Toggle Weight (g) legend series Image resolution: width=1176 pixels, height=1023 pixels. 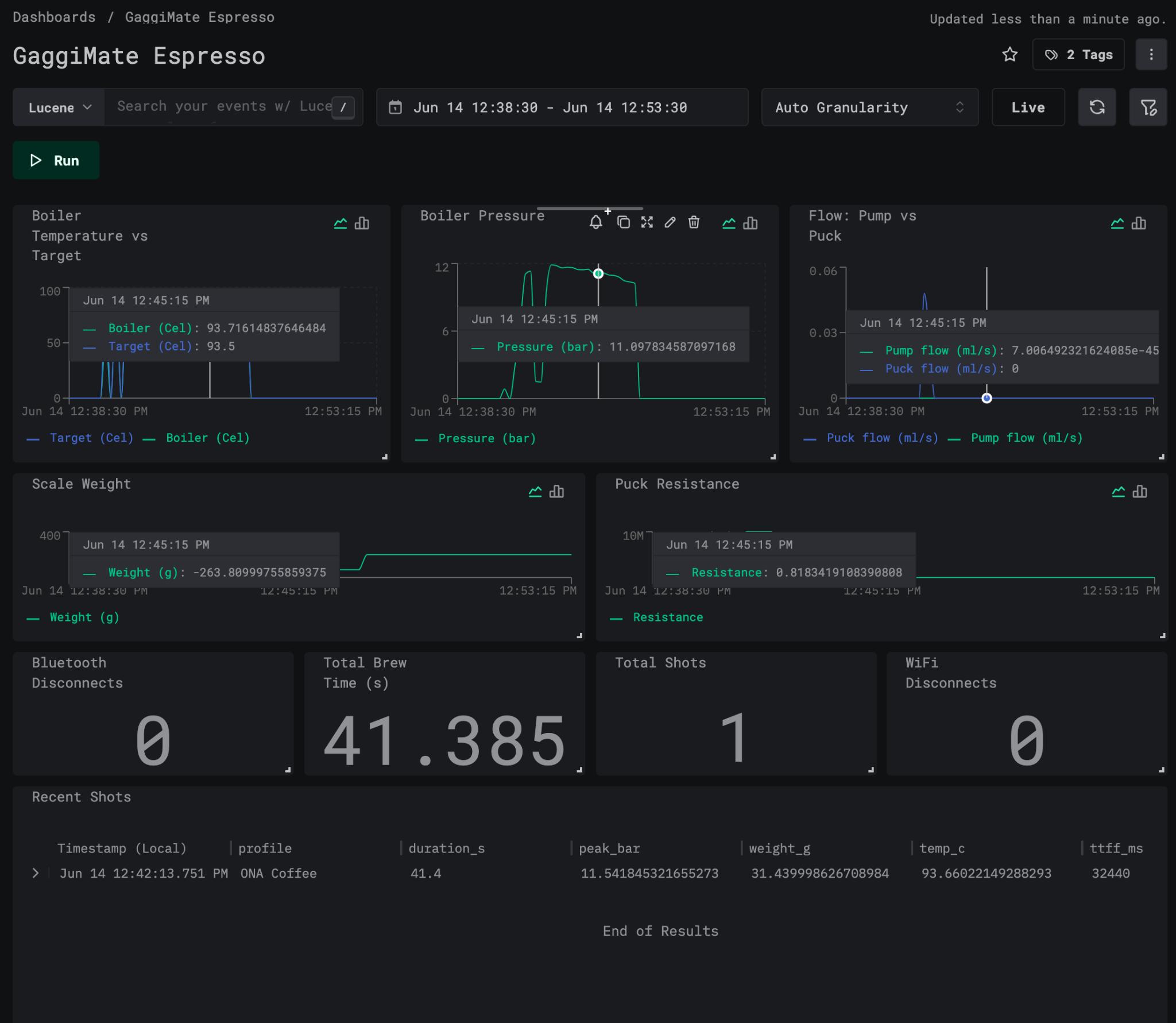pyautogui.click(x=73, y=617)
